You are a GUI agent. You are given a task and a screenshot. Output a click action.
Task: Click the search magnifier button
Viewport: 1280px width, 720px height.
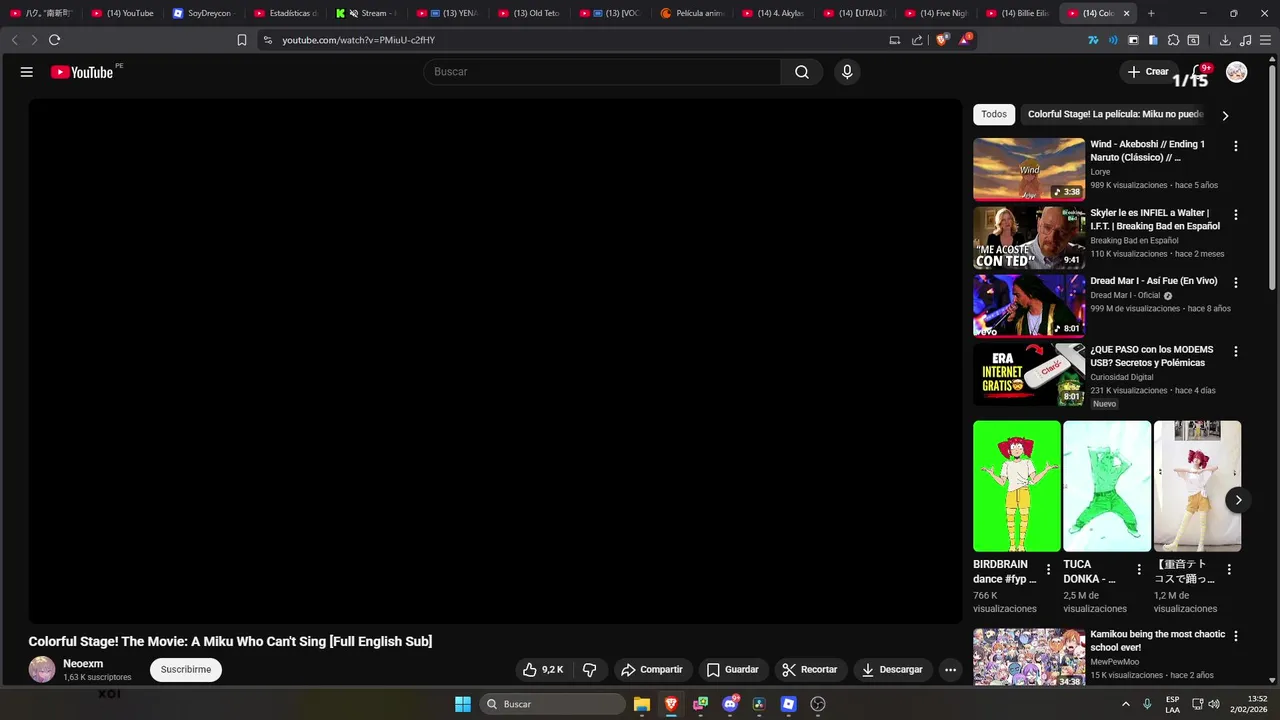802,72
